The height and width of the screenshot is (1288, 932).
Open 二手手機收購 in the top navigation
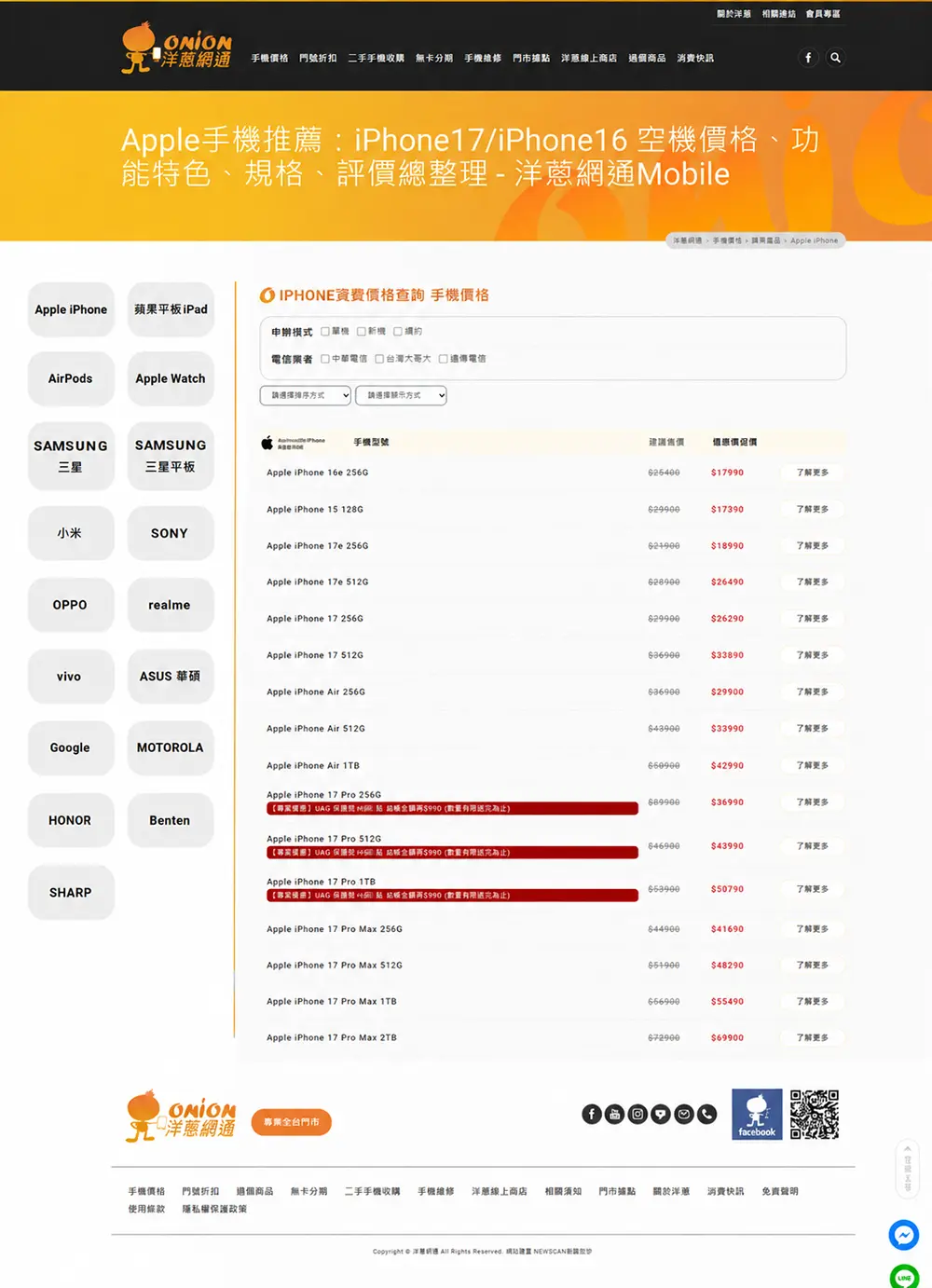point(377,58)
